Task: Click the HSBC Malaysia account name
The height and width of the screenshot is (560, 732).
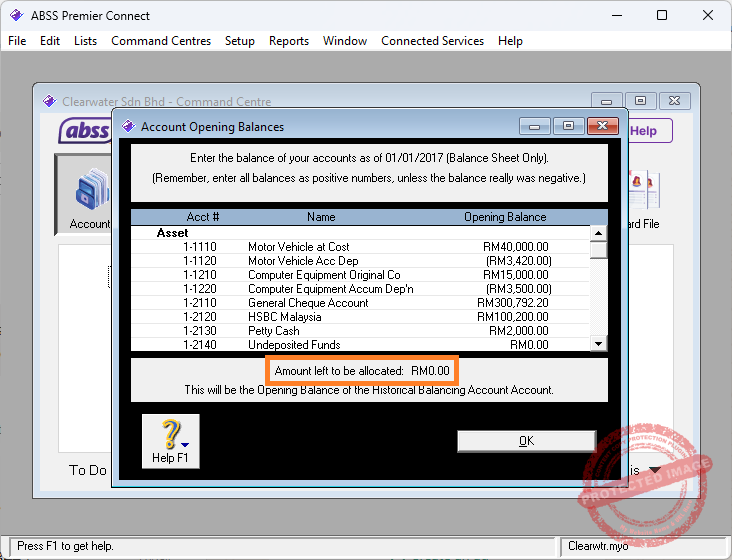Action: point(284,317)
